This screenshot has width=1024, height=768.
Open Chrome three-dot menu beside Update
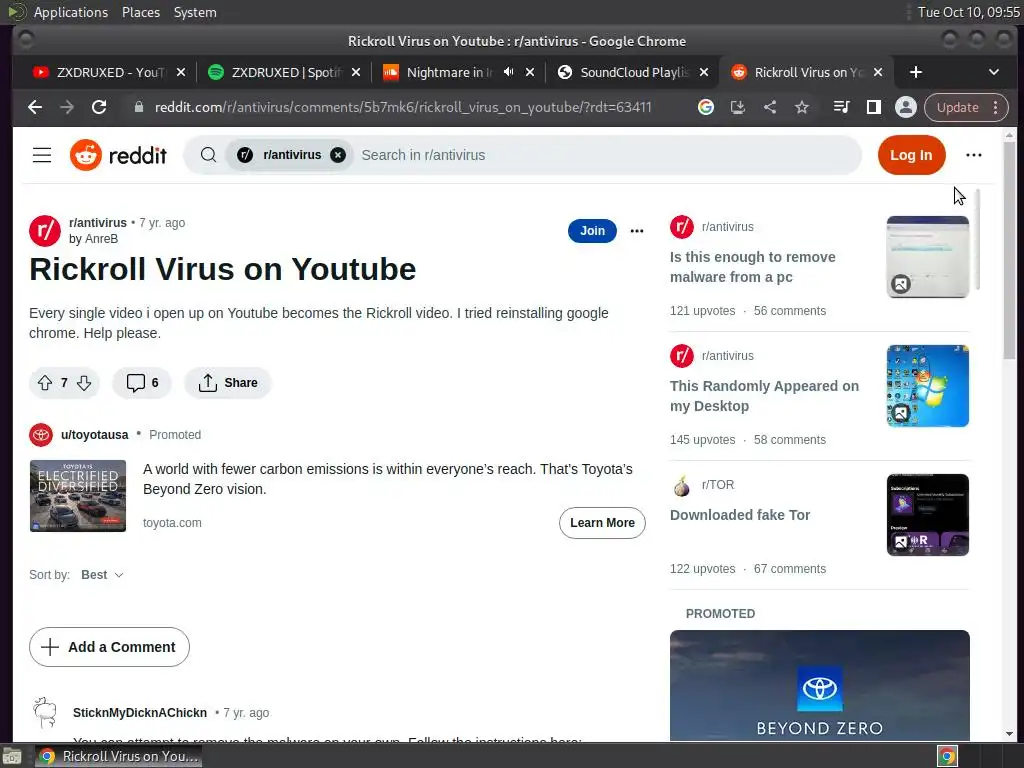tap(995, 107)
